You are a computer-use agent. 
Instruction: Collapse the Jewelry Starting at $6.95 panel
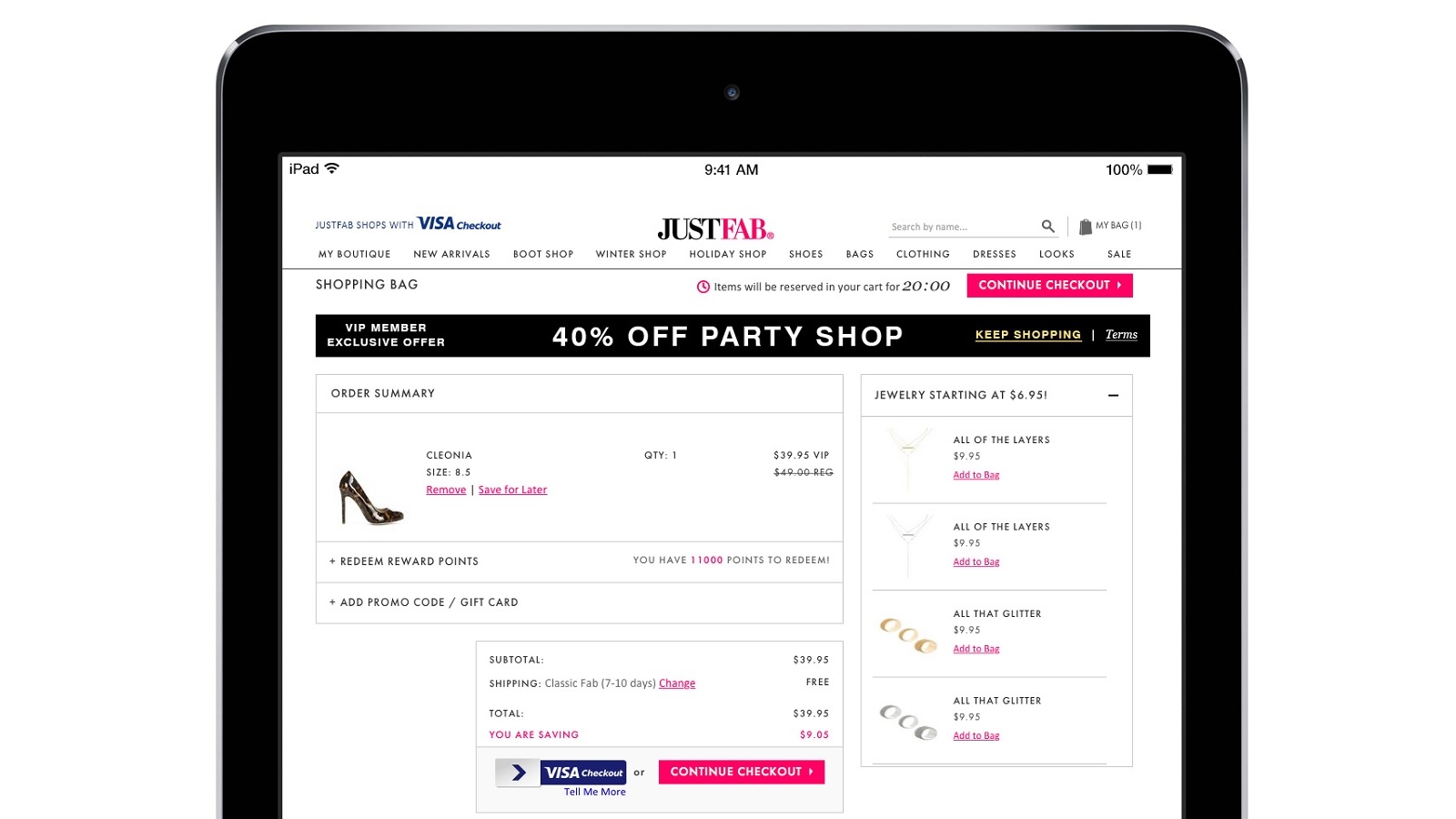(1112, 395)
